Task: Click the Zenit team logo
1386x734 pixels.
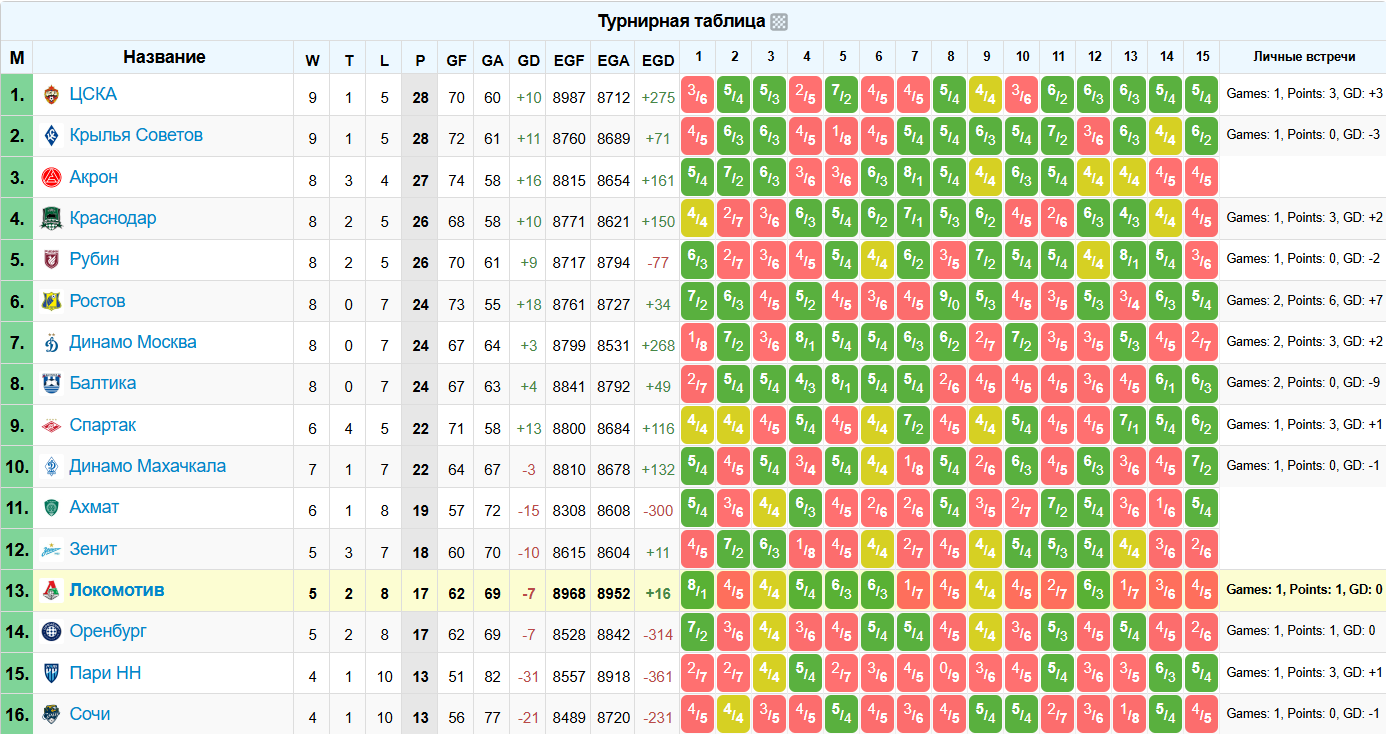Action: point(52,550)
